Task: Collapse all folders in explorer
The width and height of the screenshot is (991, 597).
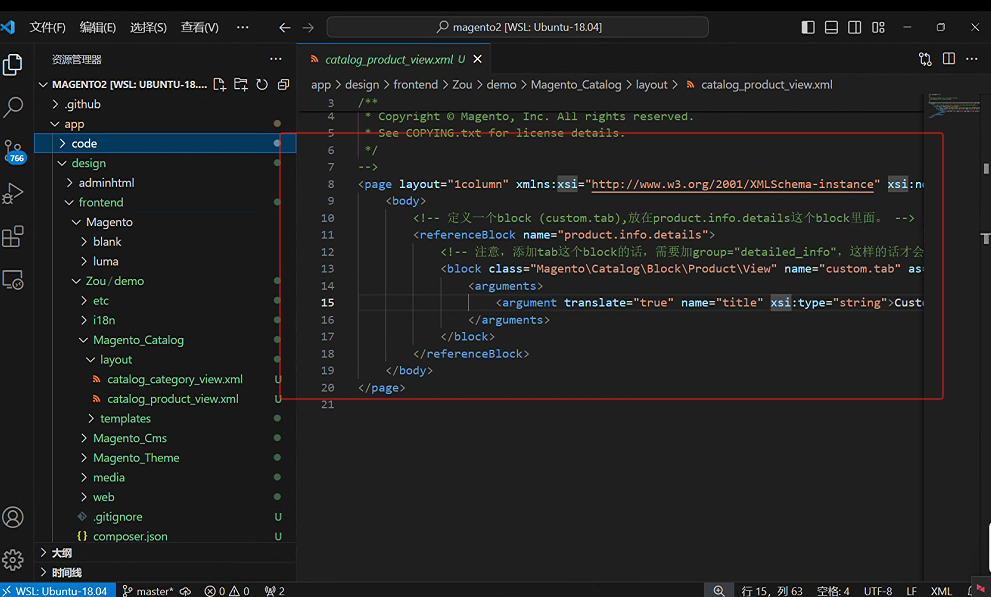Action: 283,85
